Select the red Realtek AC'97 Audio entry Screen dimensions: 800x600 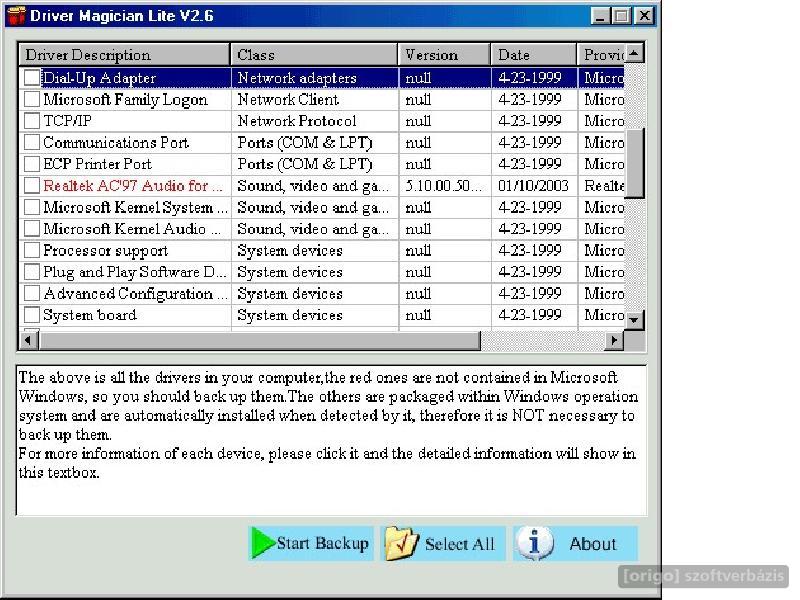click(x=133, y=186)
